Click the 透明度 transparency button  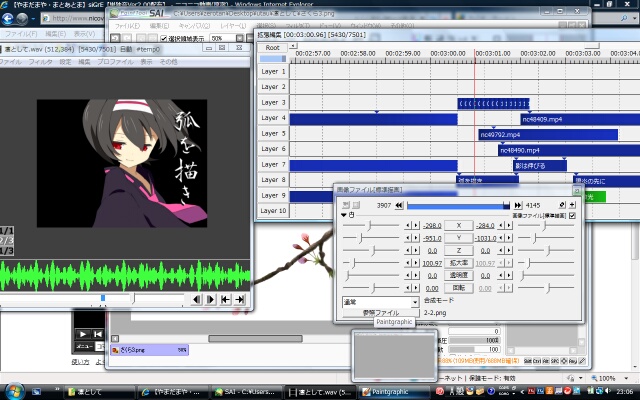[x=458, y=276]
